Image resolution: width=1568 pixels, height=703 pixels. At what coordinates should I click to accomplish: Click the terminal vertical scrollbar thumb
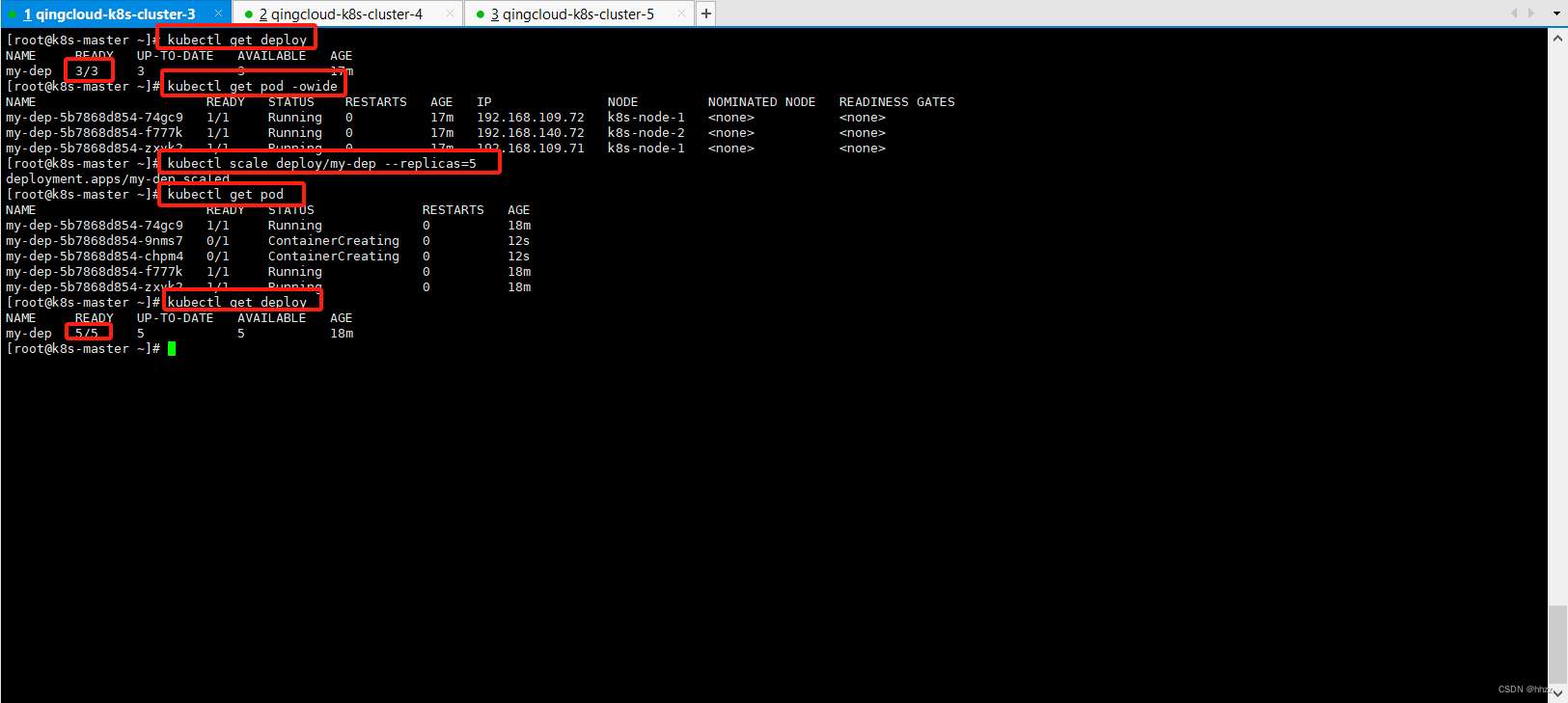click(1557, 644)
